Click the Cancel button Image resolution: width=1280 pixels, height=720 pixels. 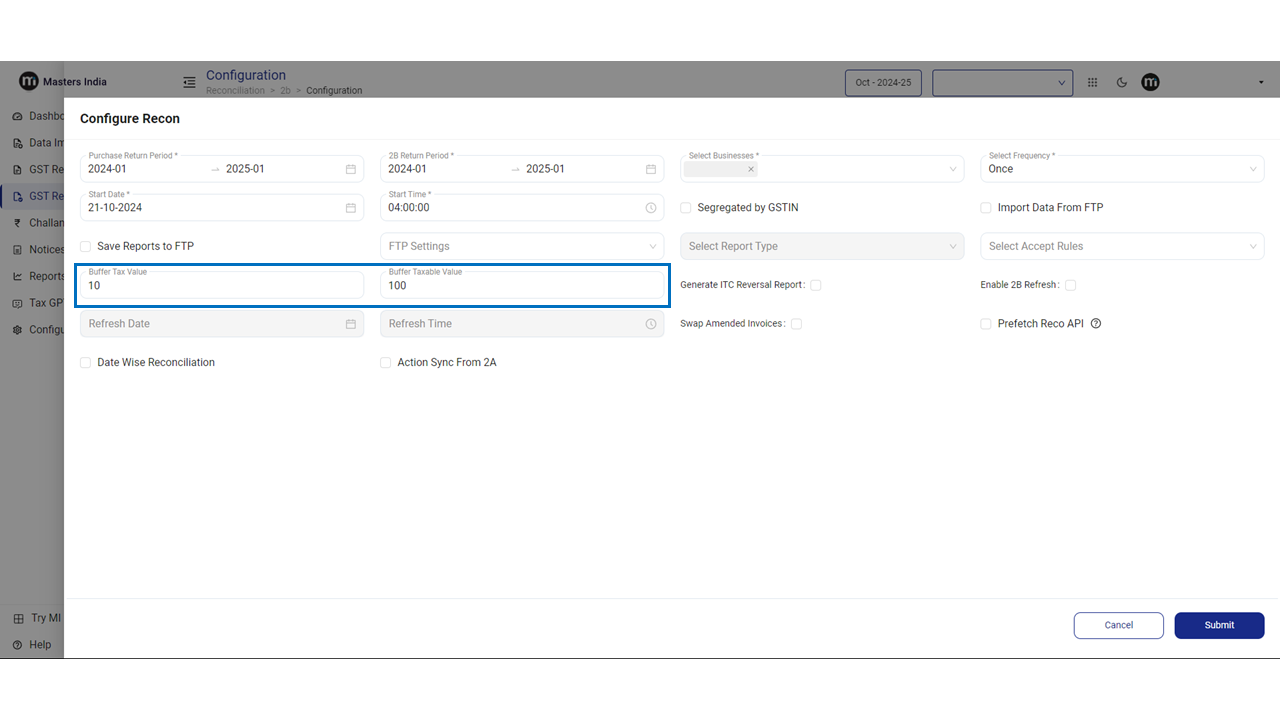[x=1118, y=625]
